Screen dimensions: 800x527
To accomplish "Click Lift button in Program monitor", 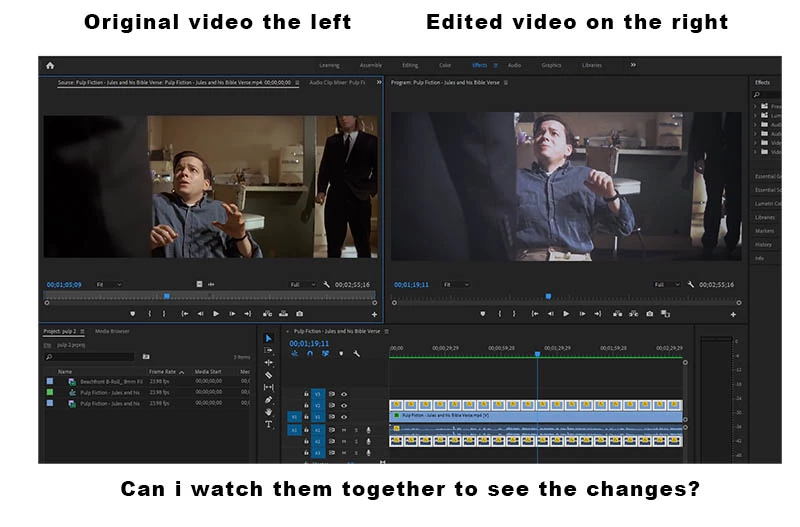I will coord(617,314).
